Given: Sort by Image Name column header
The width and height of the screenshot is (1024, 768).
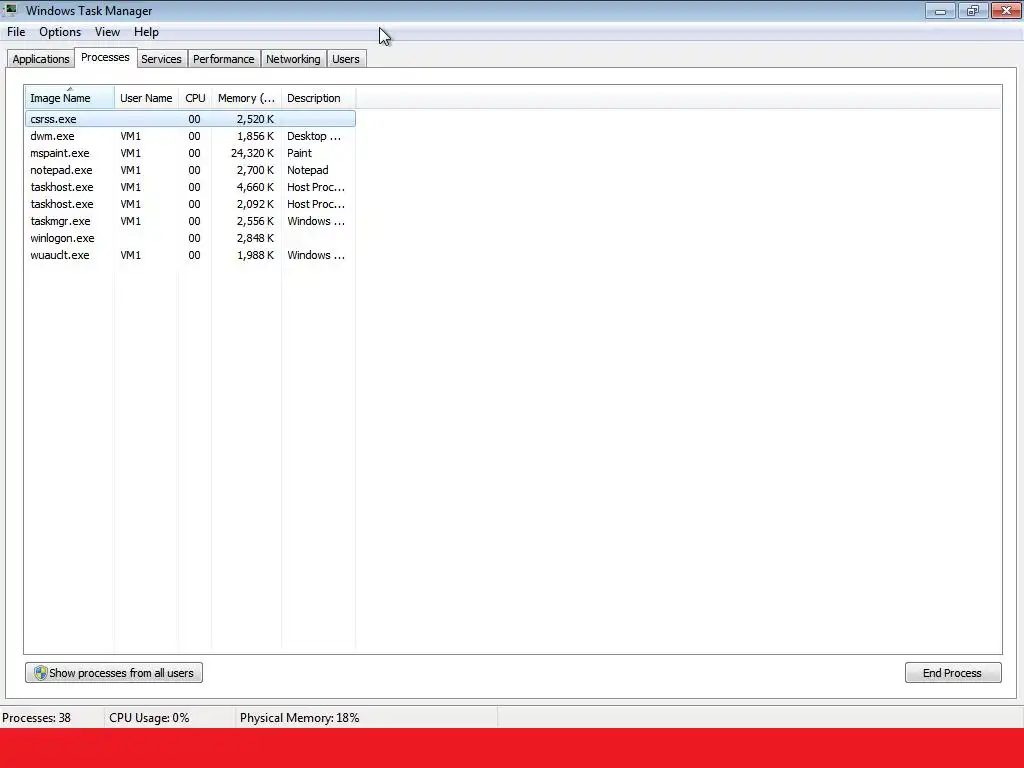Looking at the screenshot, I should (70, 98).
